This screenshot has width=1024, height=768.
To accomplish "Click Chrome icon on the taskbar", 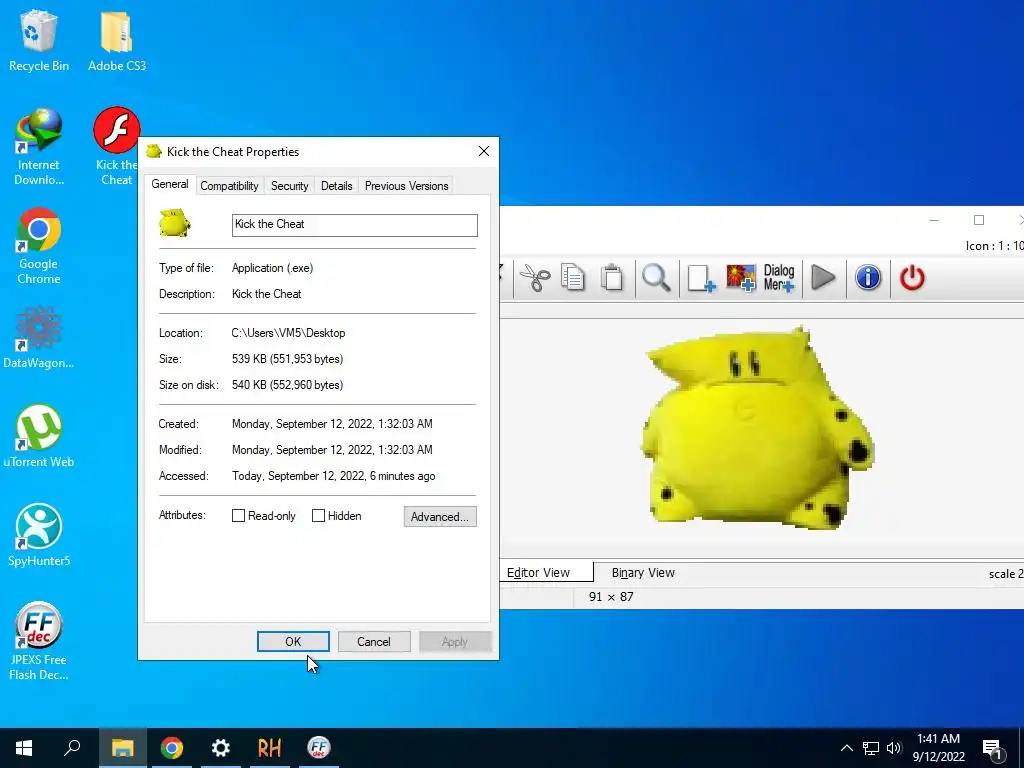I will coord(172,748).
